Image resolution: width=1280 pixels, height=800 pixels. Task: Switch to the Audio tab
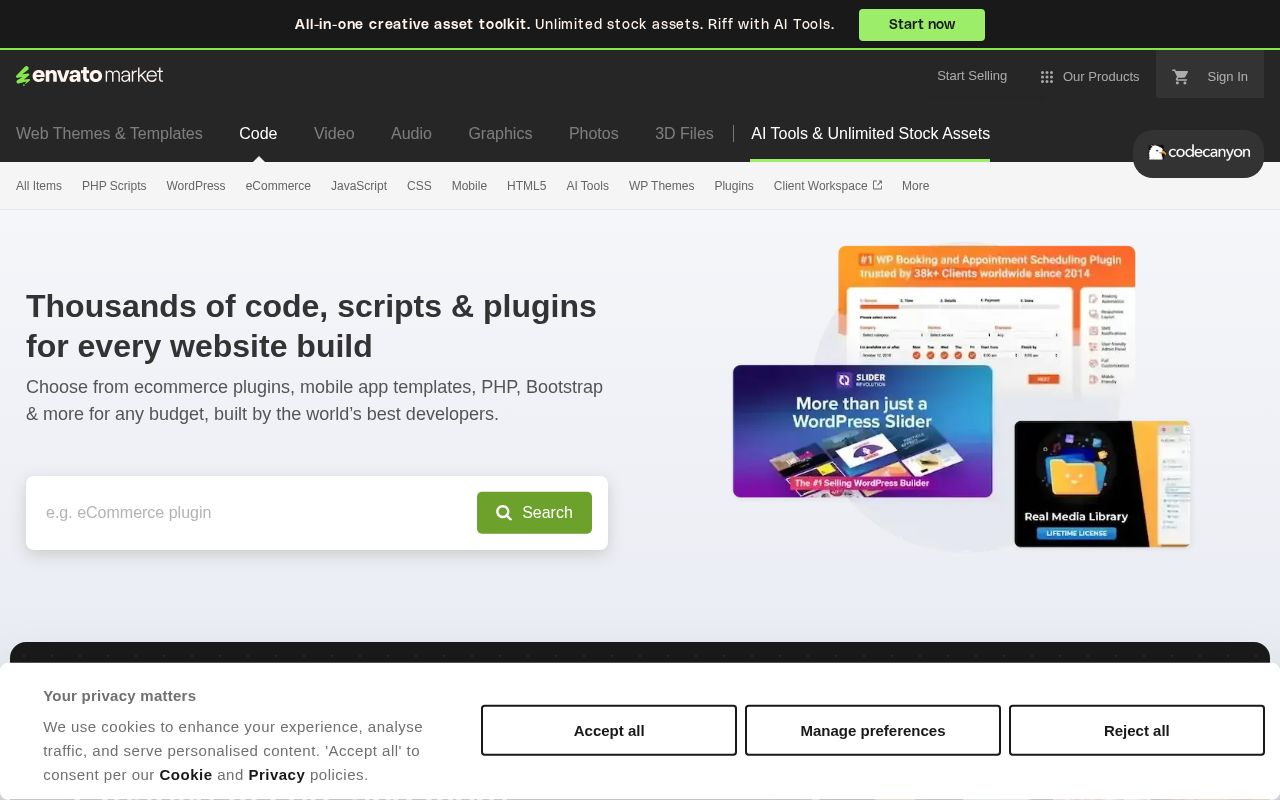[411, 133]
